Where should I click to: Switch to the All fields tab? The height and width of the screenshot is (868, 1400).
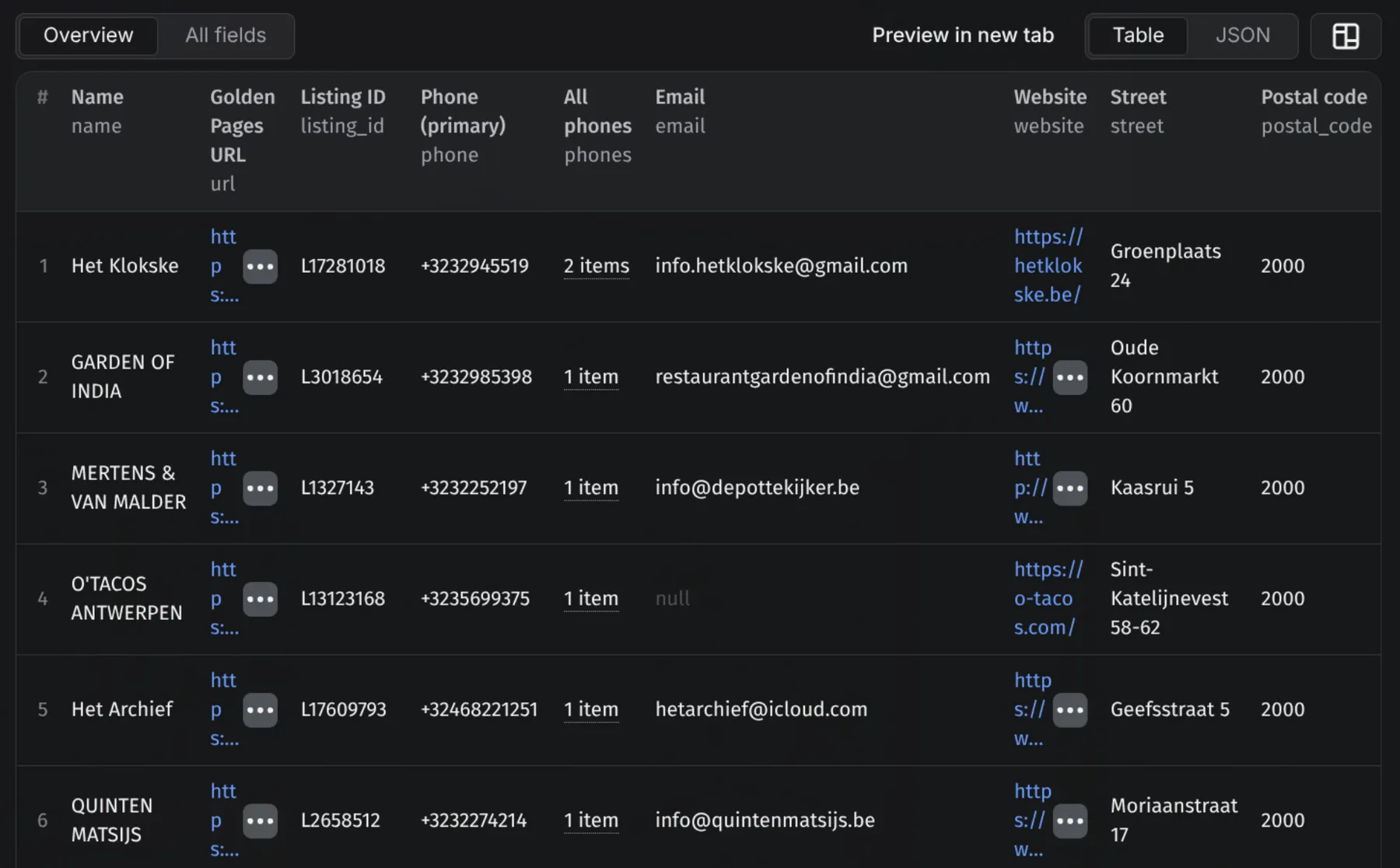point(226,36)
